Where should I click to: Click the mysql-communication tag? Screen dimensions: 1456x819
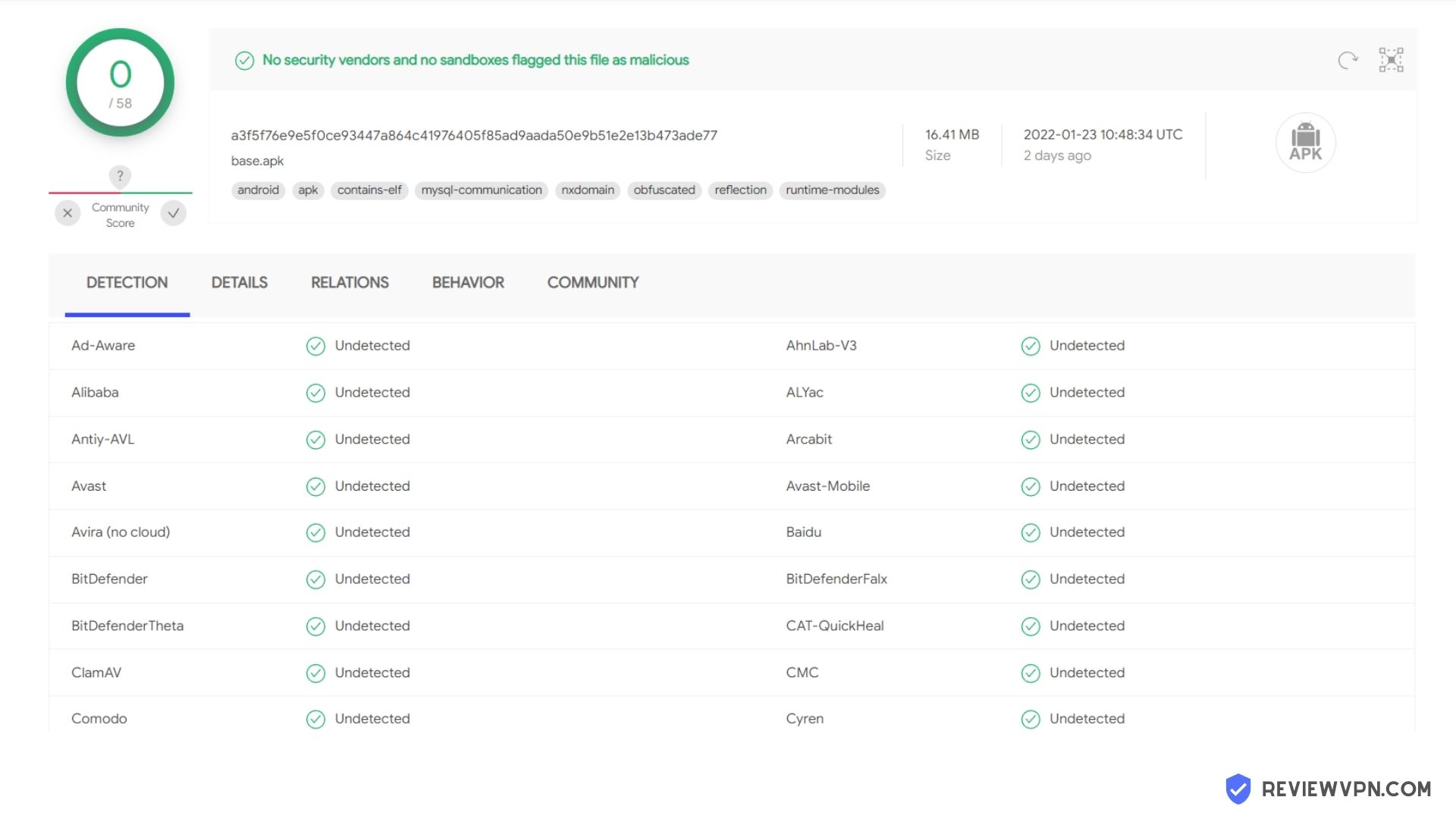(x=482, y=190)
